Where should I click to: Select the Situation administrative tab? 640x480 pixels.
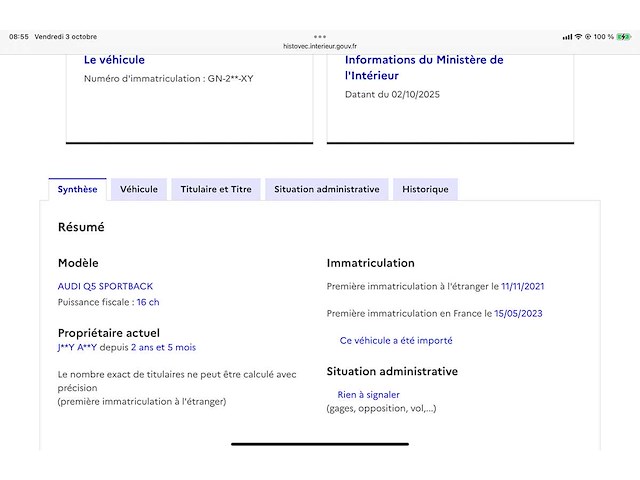[x=326, y=189]
